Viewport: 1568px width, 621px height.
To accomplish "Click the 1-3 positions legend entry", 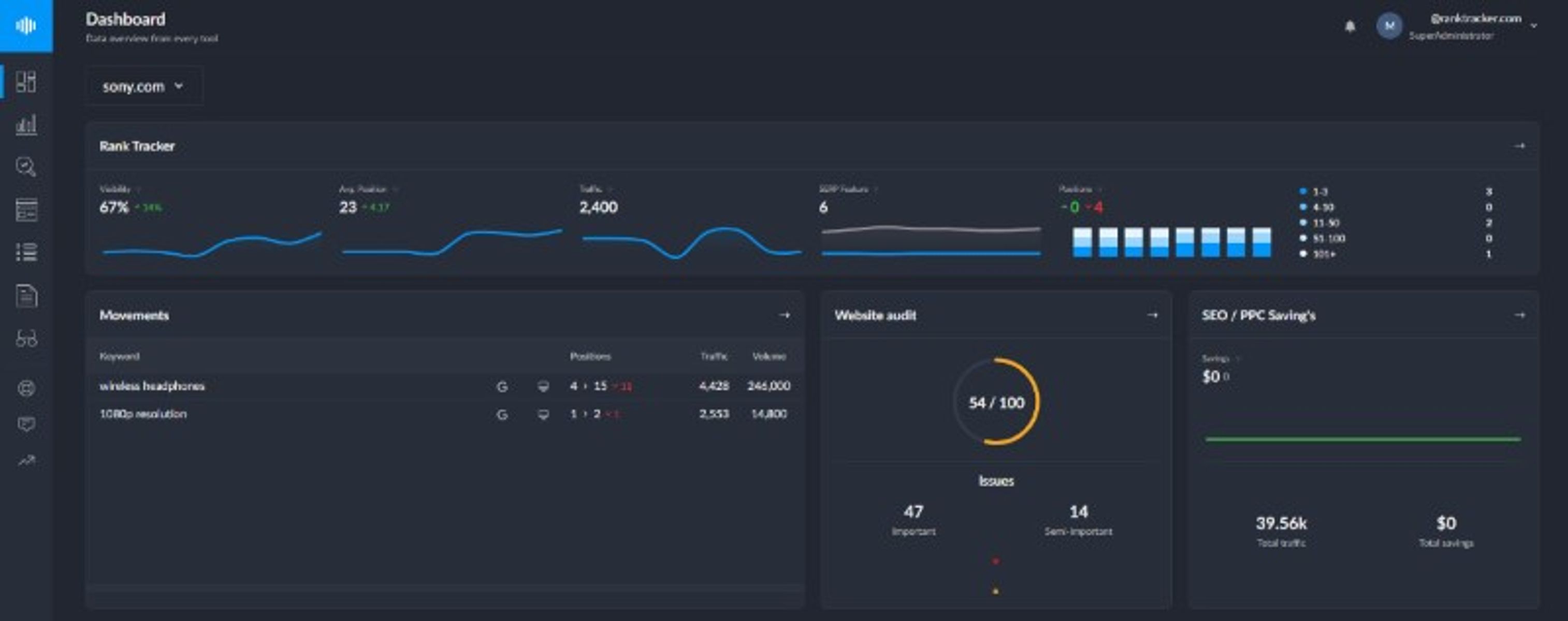I will [1315, 191].
